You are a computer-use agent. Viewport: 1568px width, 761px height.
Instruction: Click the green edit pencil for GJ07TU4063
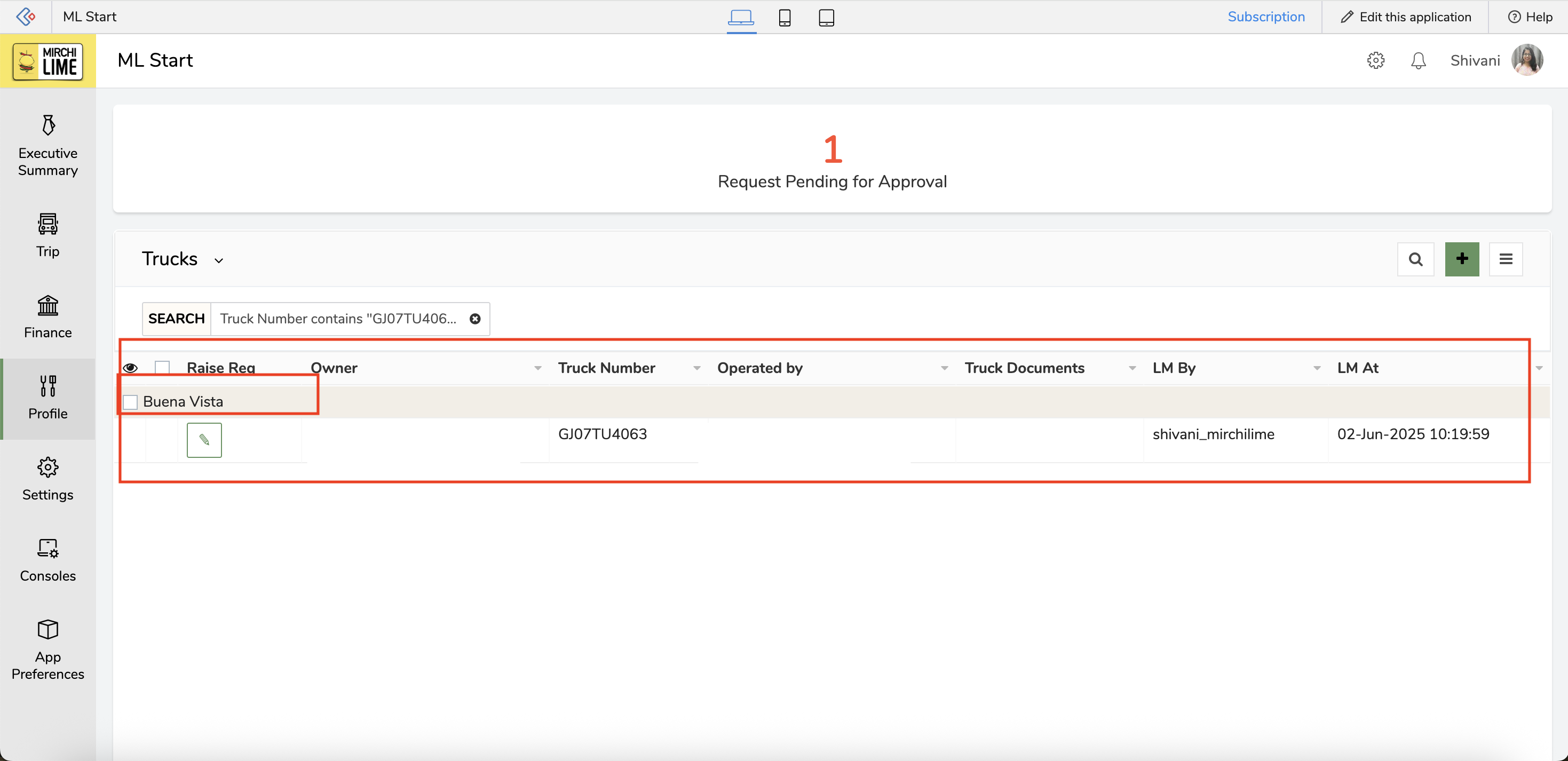(204, 440)
